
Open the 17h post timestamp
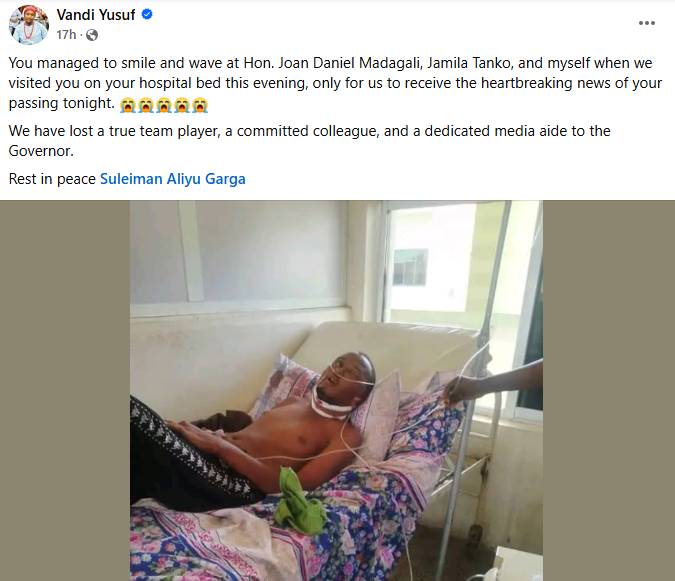66,34
